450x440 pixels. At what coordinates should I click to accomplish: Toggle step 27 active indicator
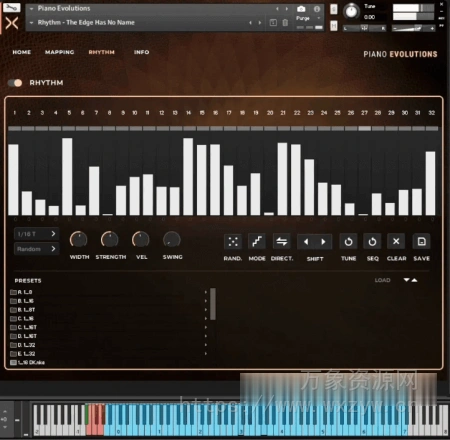click(364, 128)
